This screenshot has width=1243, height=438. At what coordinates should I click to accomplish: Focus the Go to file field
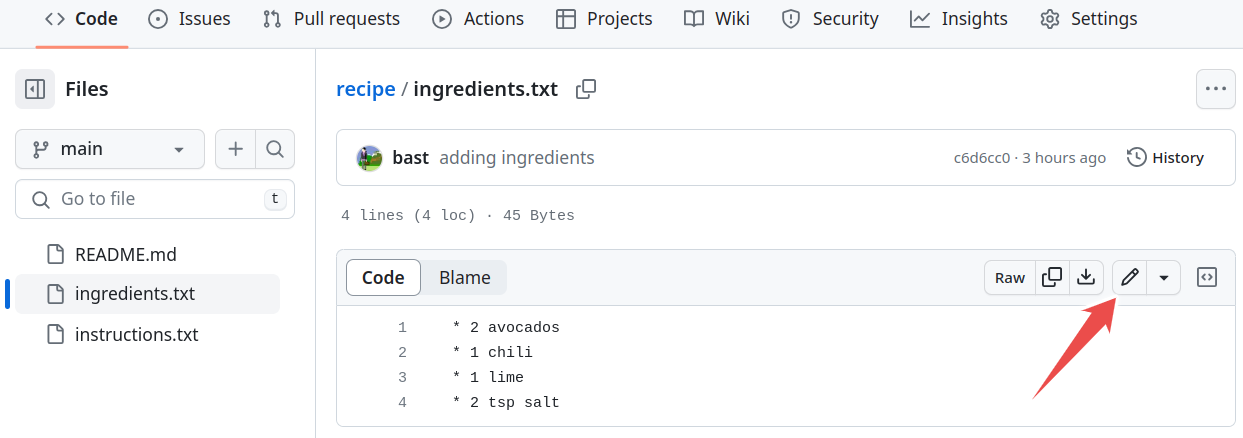155,199
